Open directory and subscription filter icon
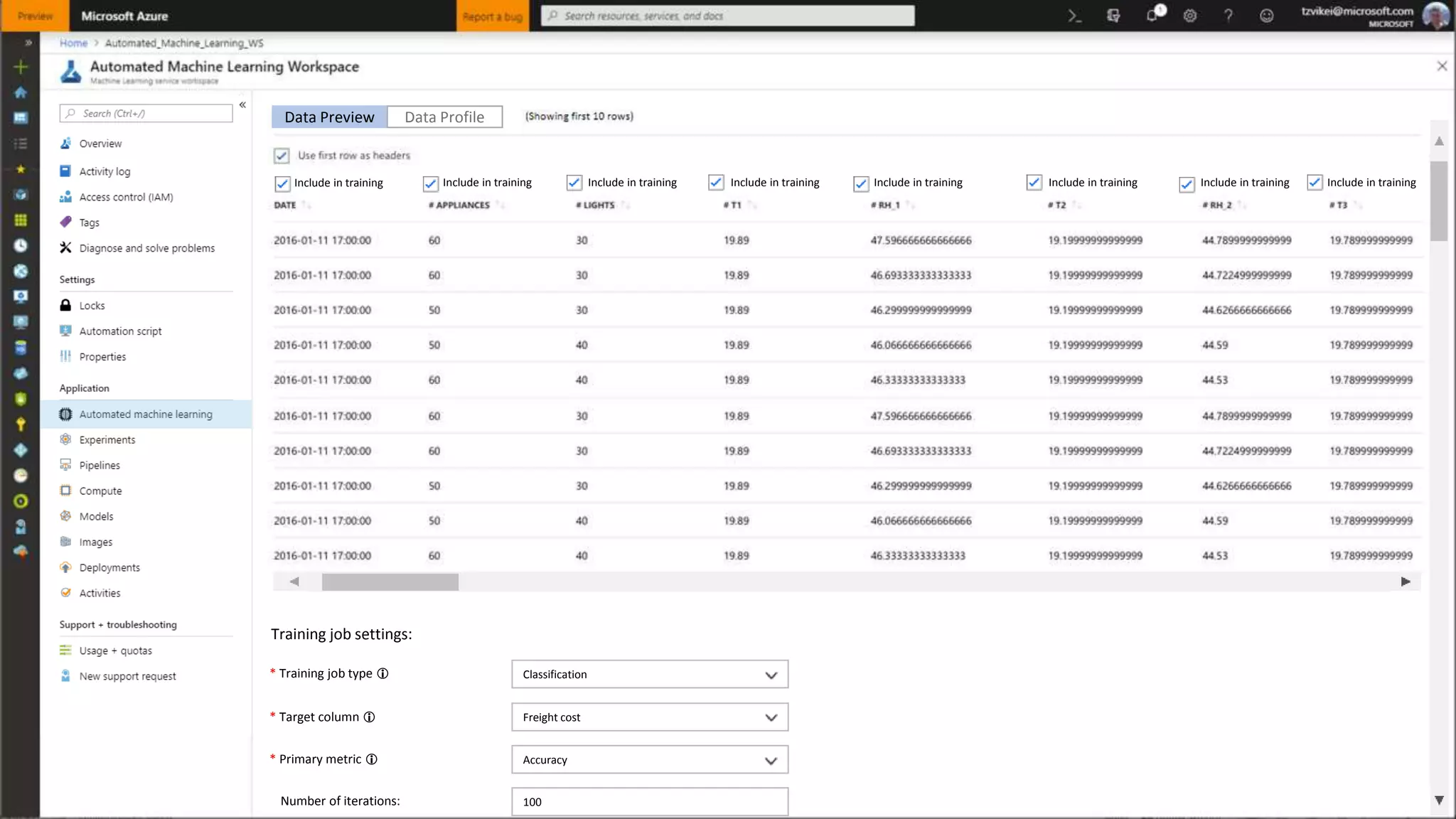This screenshot has width=1456, height=819. point(1113,16)
